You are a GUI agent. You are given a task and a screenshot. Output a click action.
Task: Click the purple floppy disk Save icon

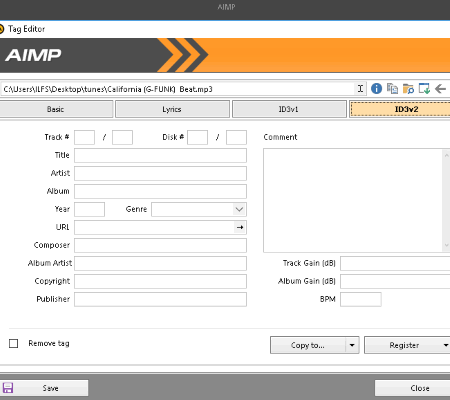(x=8, y=388)
